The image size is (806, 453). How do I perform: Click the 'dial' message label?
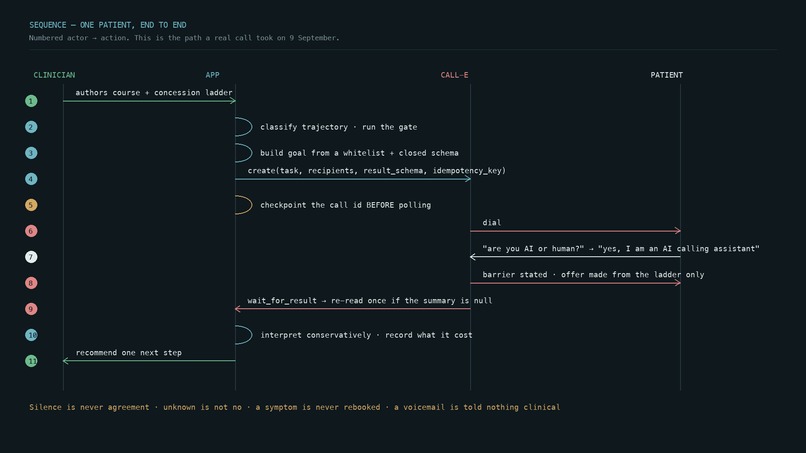click(x=491, y=223)
